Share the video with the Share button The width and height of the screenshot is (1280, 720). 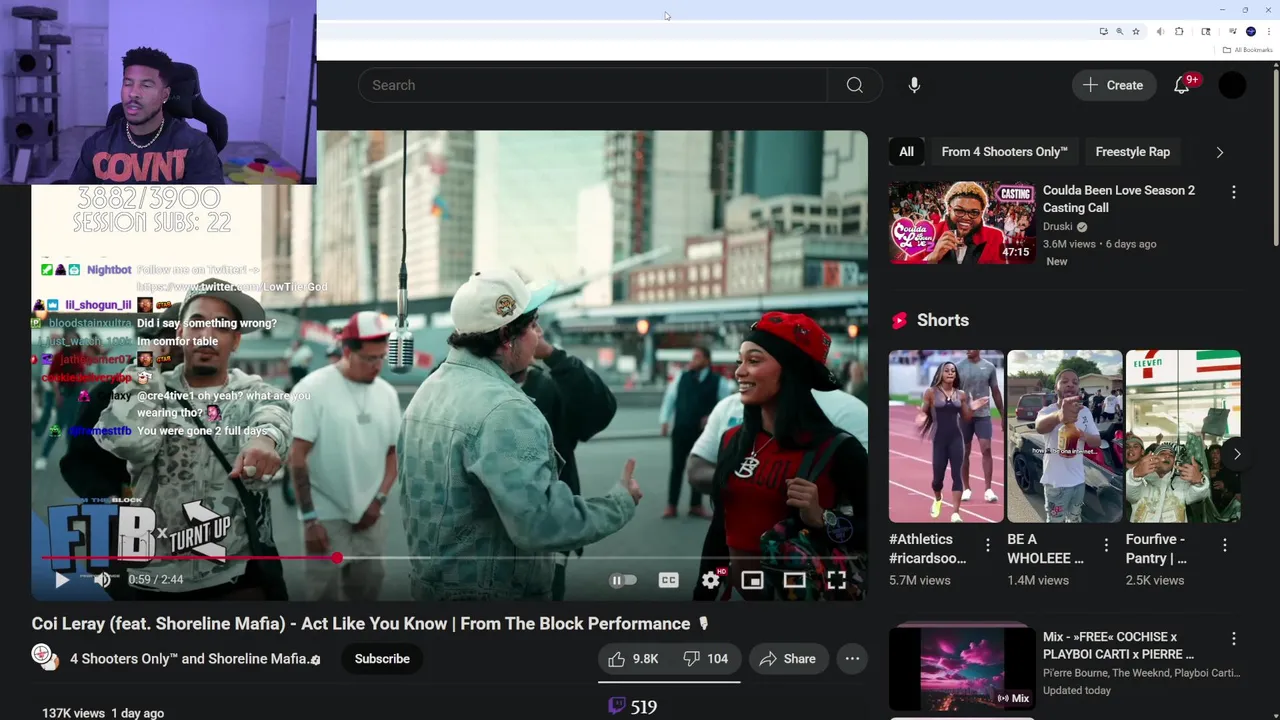788,659
